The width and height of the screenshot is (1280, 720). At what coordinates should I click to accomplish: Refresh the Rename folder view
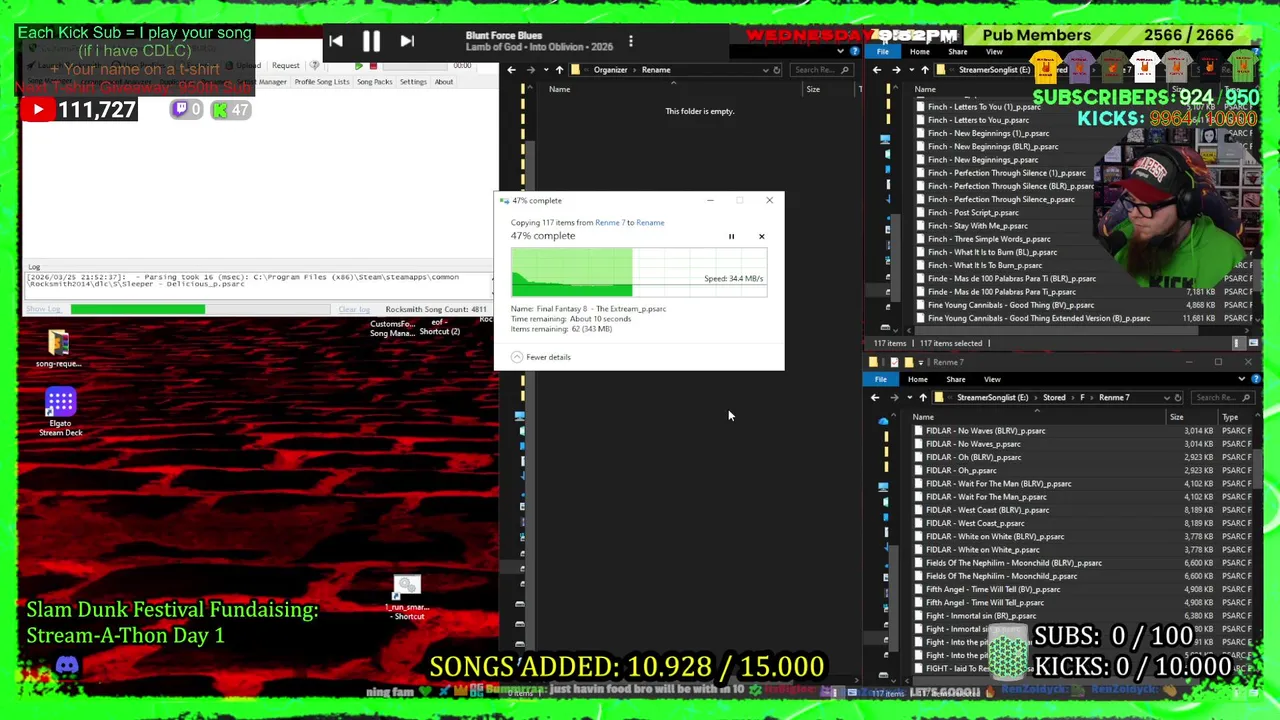[777, 70]
